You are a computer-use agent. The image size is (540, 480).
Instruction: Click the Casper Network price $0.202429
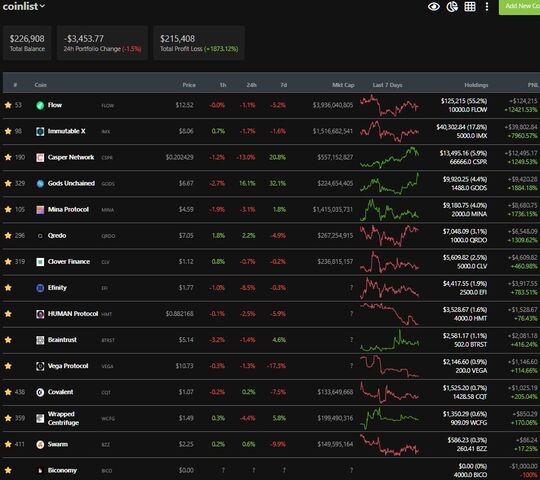[179, 157]
